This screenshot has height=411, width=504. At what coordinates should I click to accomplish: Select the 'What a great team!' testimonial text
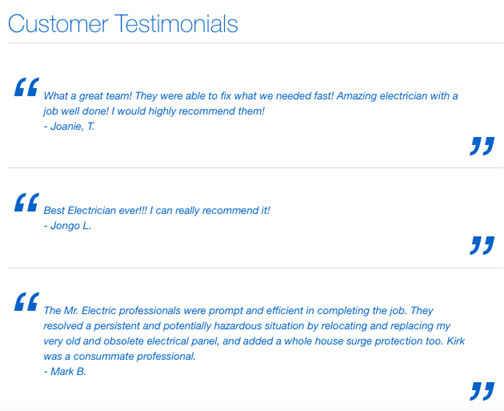(x=251, y=103)
